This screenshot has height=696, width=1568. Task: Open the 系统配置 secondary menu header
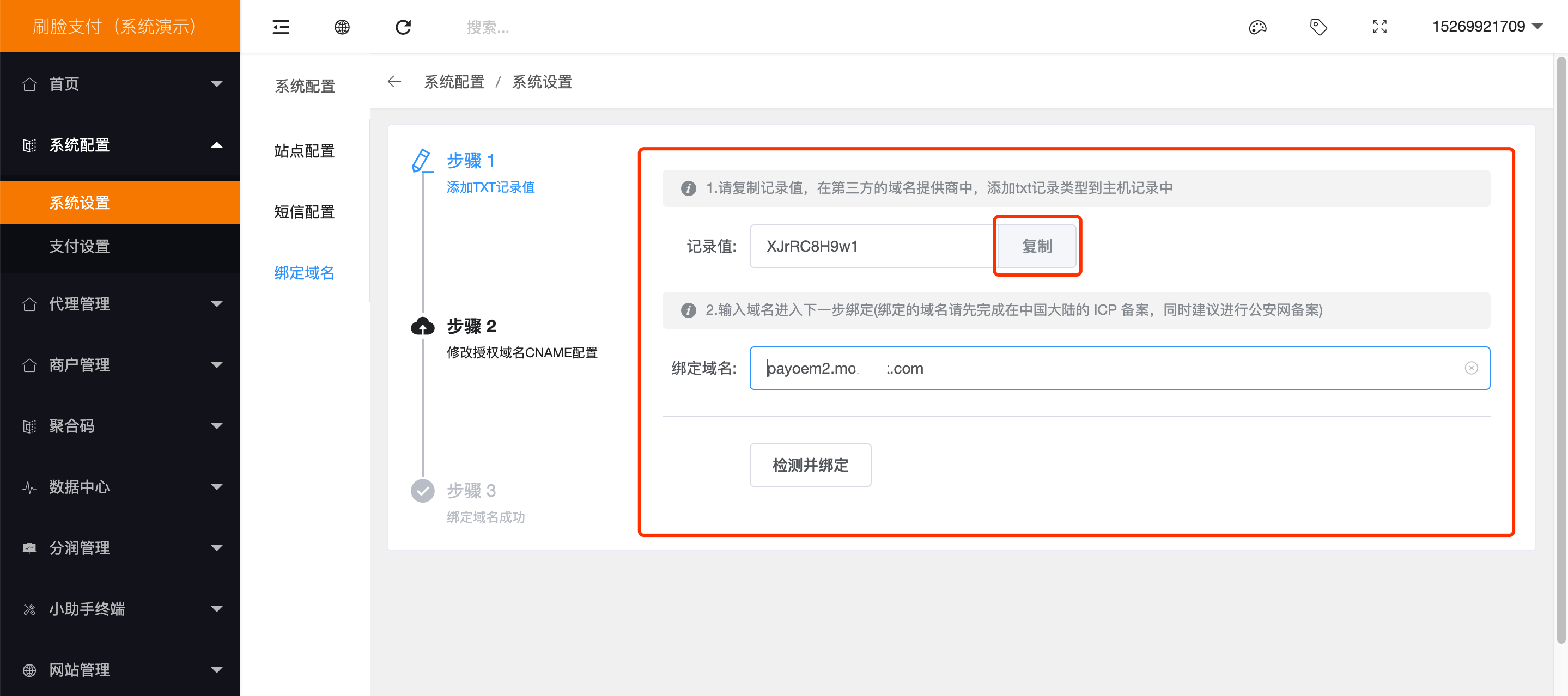point(305,87)
